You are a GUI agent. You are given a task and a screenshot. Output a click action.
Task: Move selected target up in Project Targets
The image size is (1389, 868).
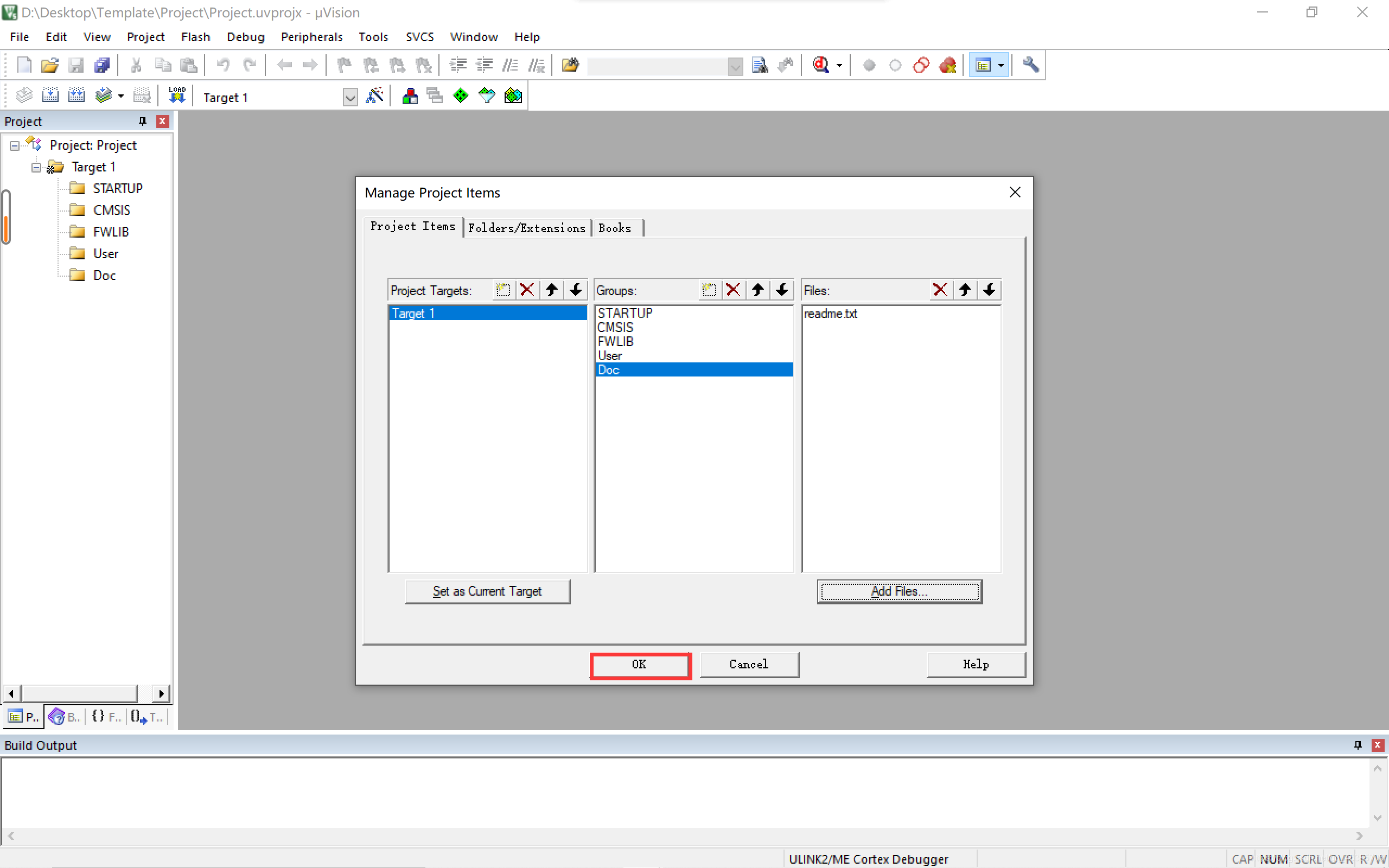552,290
